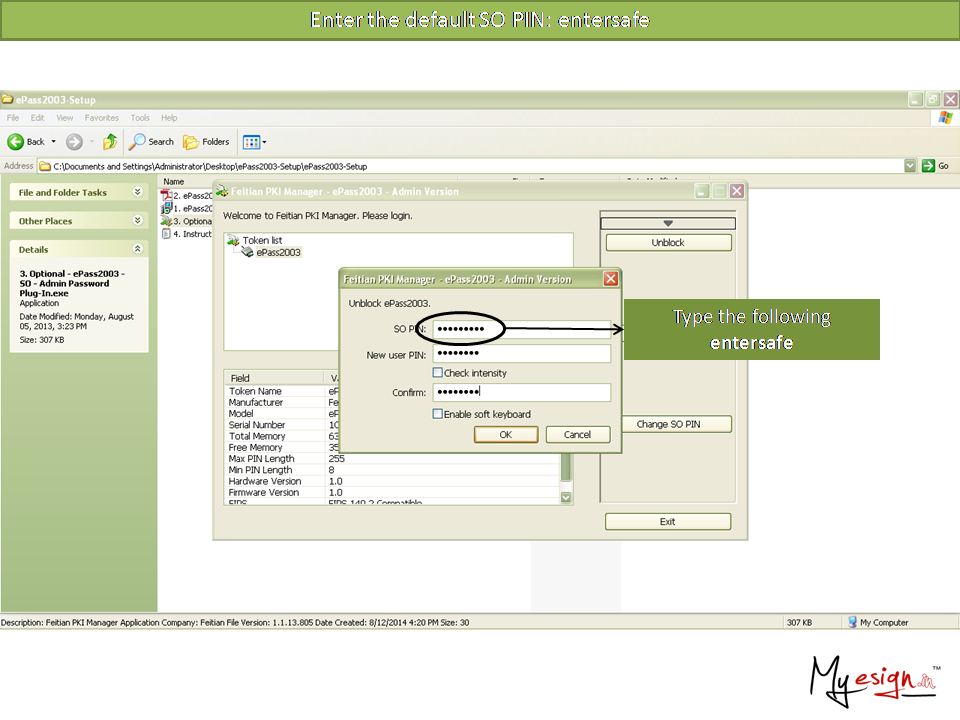The width and height of the screenshot is (960, 720).
Task: Open Search in the Explorer toolbar
Action: [x=151, y=142]
